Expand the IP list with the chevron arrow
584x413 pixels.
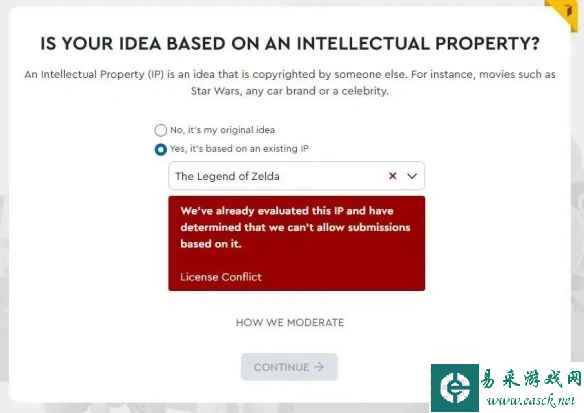click(x=412, y=176)
